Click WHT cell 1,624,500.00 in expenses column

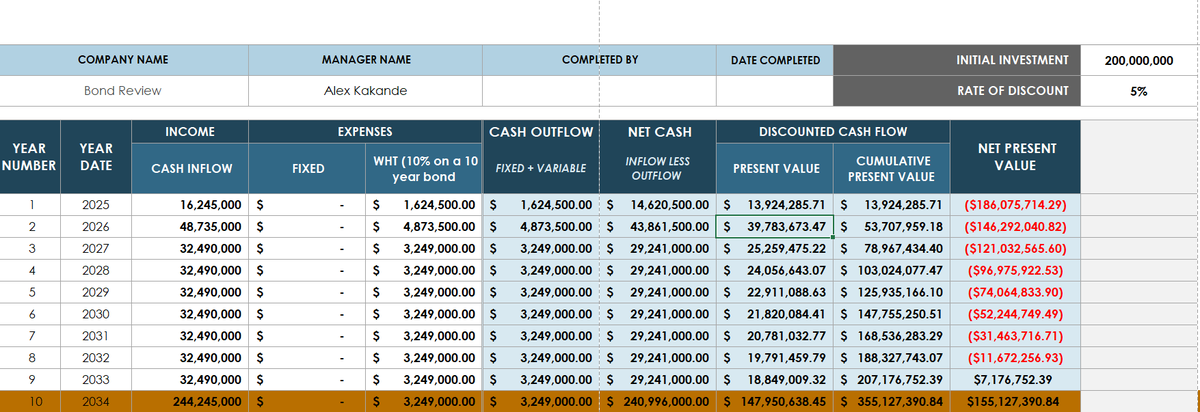click(425, 204)
